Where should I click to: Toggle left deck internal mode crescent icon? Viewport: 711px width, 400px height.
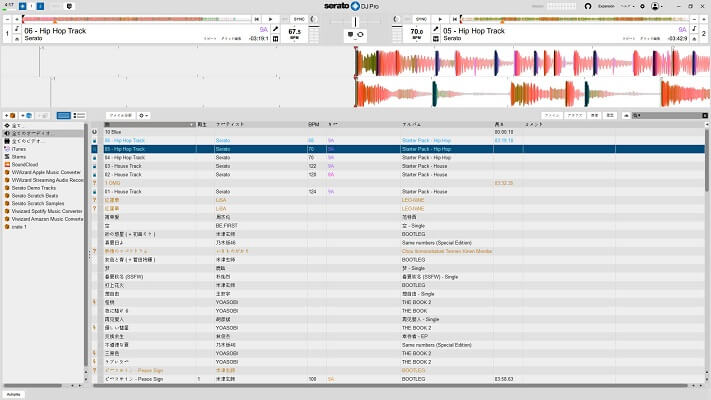coord(313,19)
